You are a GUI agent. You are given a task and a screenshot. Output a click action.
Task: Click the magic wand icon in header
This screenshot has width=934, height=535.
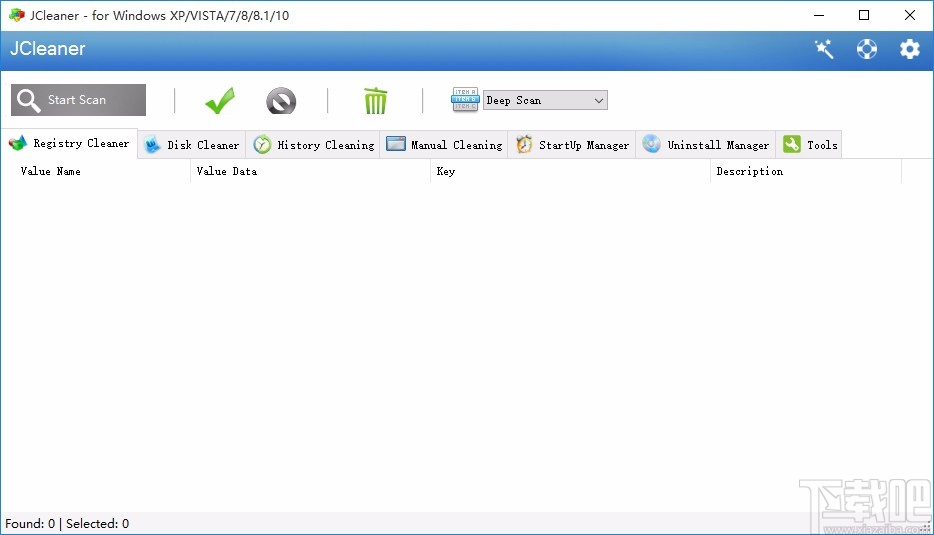pos(824,49)
